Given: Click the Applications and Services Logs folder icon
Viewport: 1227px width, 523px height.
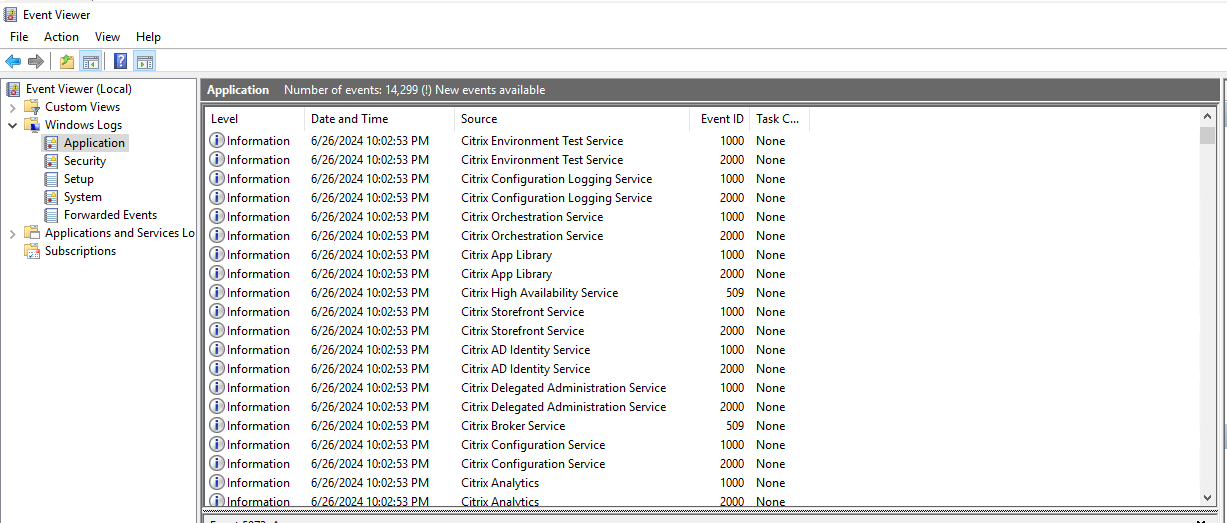Looking at the screenshot, I should point(33,233).
